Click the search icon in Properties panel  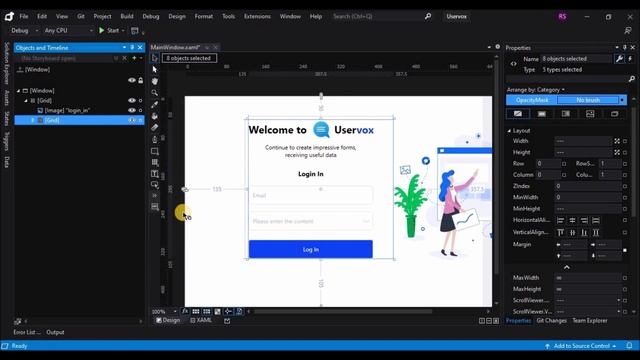coord(631,79)
